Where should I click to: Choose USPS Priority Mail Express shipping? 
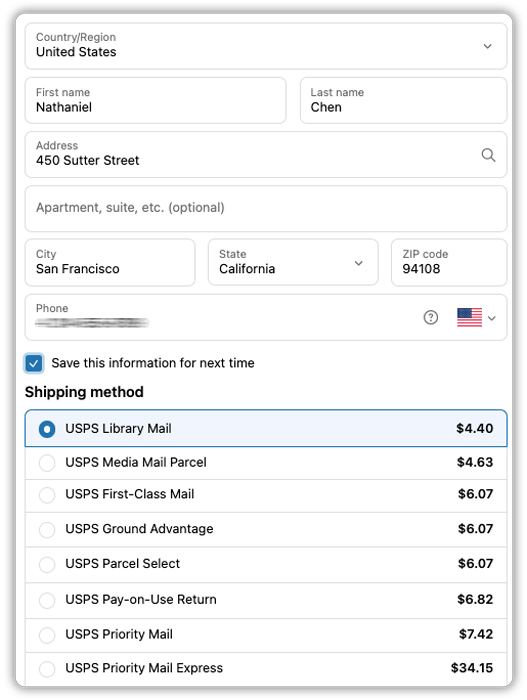click(266, 668)
